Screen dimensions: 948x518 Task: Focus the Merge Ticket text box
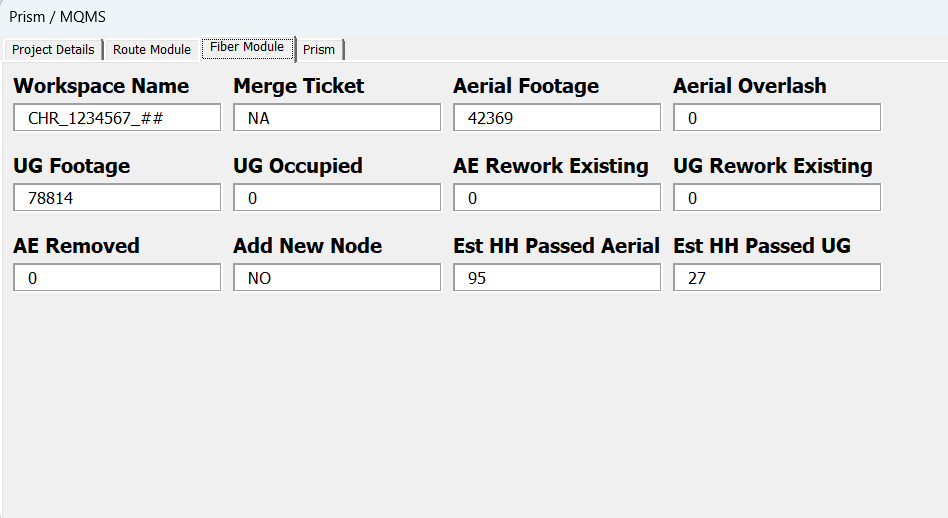click(337, 118)
